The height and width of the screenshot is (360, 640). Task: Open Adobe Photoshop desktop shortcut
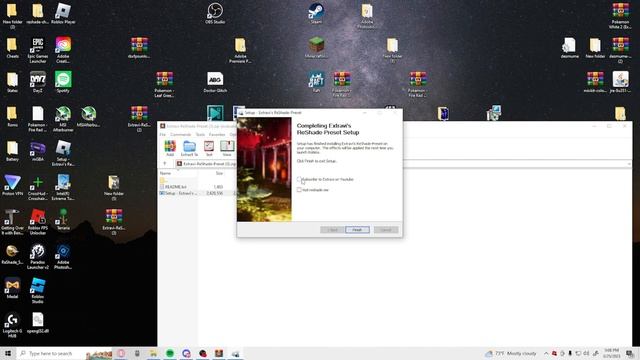point(63,256)
